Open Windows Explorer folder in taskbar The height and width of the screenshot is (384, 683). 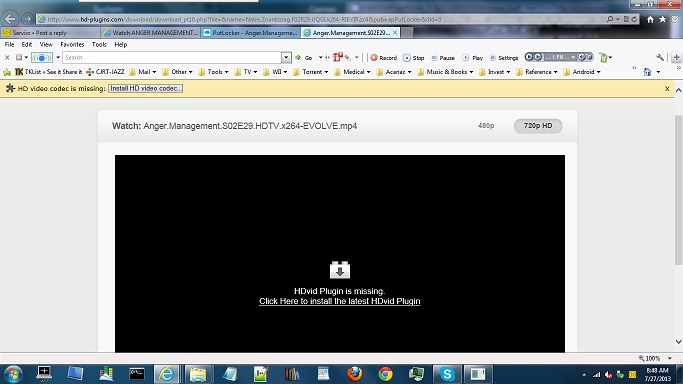(198, 374)
